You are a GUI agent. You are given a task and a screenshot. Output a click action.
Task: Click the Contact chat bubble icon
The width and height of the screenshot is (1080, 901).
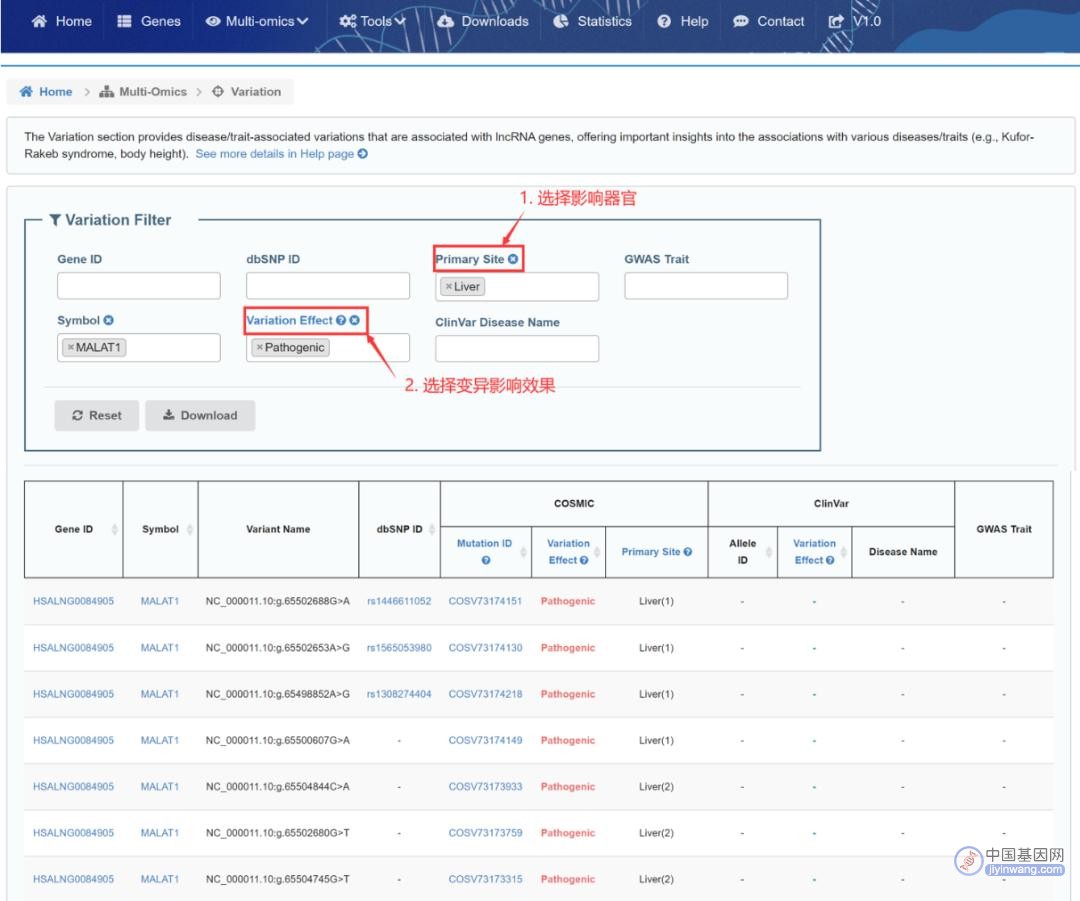pos(740,21)
